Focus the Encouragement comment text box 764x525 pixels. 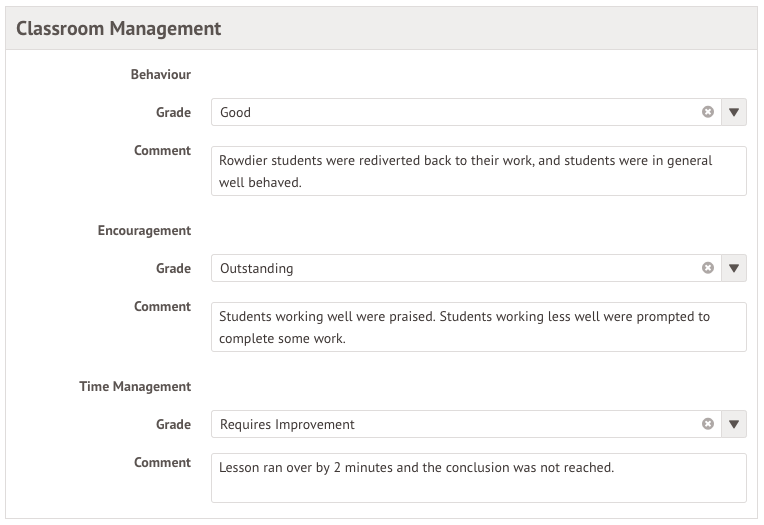tap(478, 327)
